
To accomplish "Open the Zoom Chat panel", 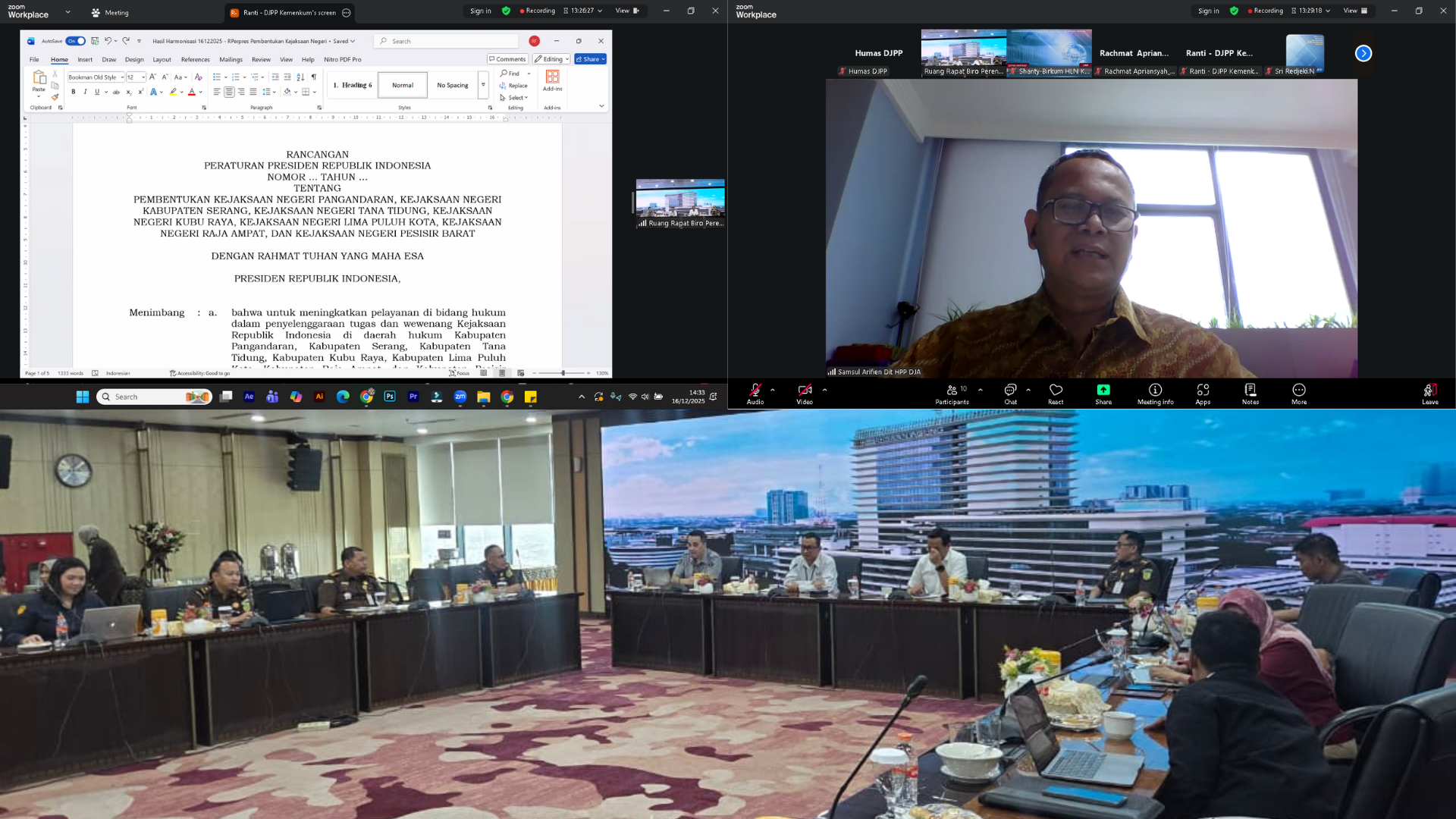I will pyautogui.click(x=1010, y=391).
